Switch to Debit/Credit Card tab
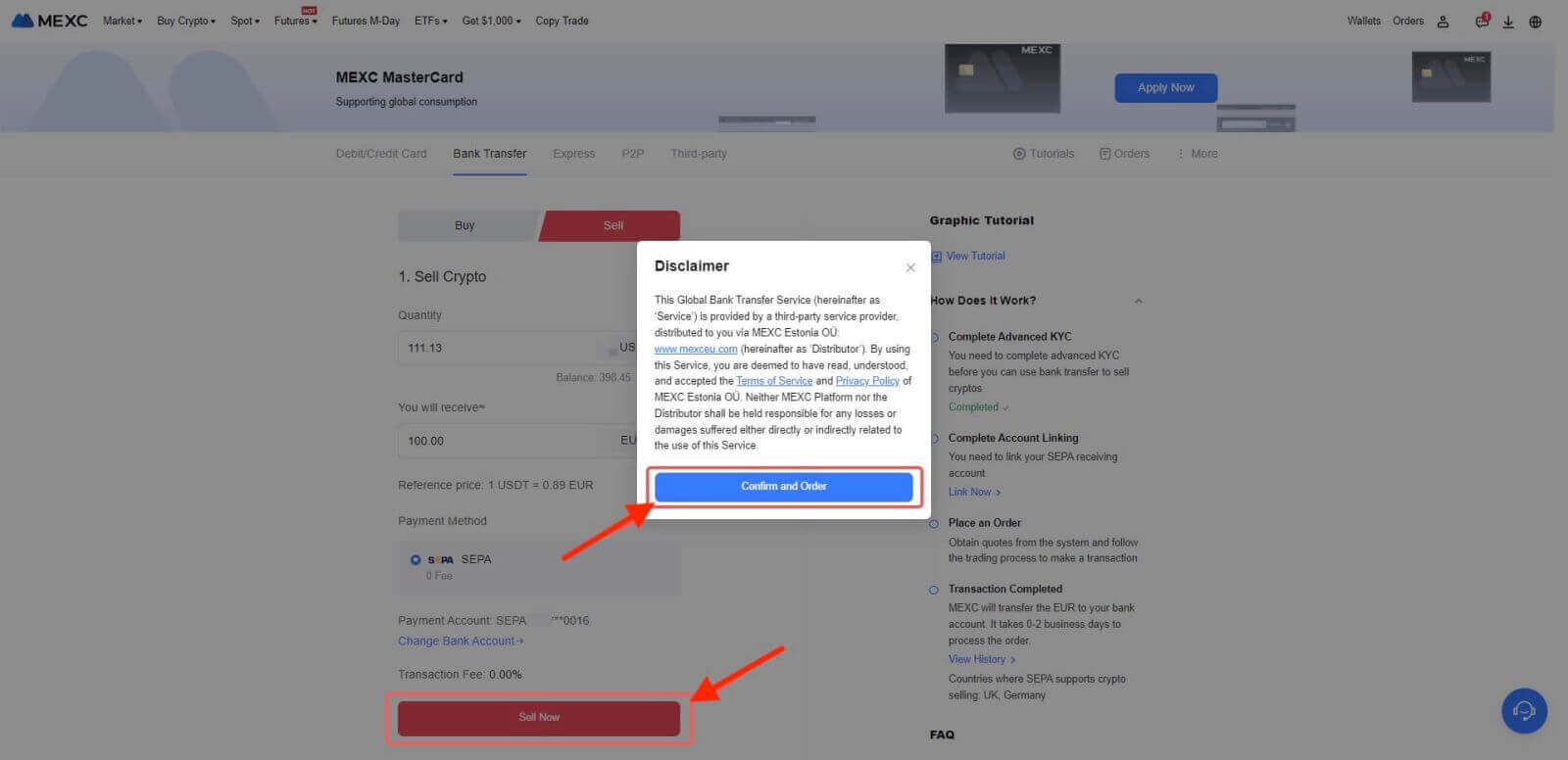This screenshot has height=760, width=1568. tap(381, 154)
